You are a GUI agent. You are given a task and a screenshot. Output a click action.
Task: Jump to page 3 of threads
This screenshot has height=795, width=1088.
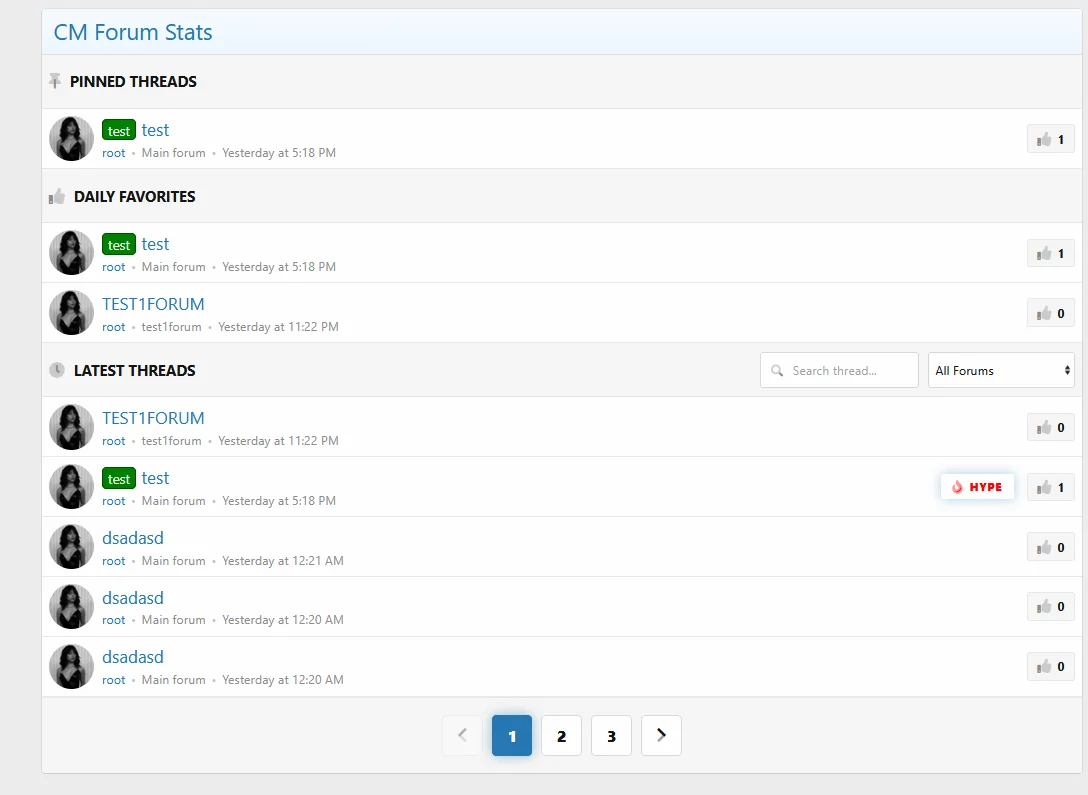pyautogui.click(x=611, y=736)
